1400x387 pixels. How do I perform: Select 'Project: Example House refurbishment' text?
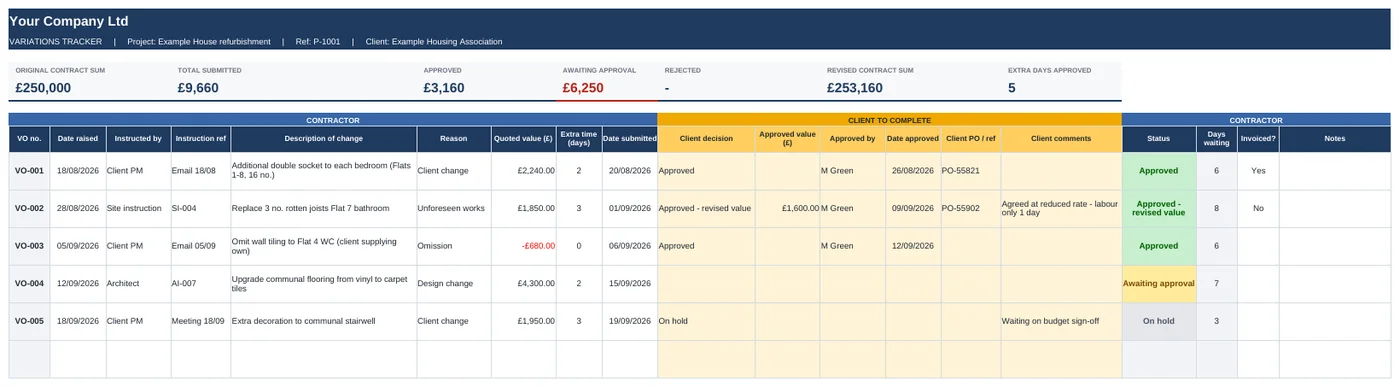tap(199, 42)
